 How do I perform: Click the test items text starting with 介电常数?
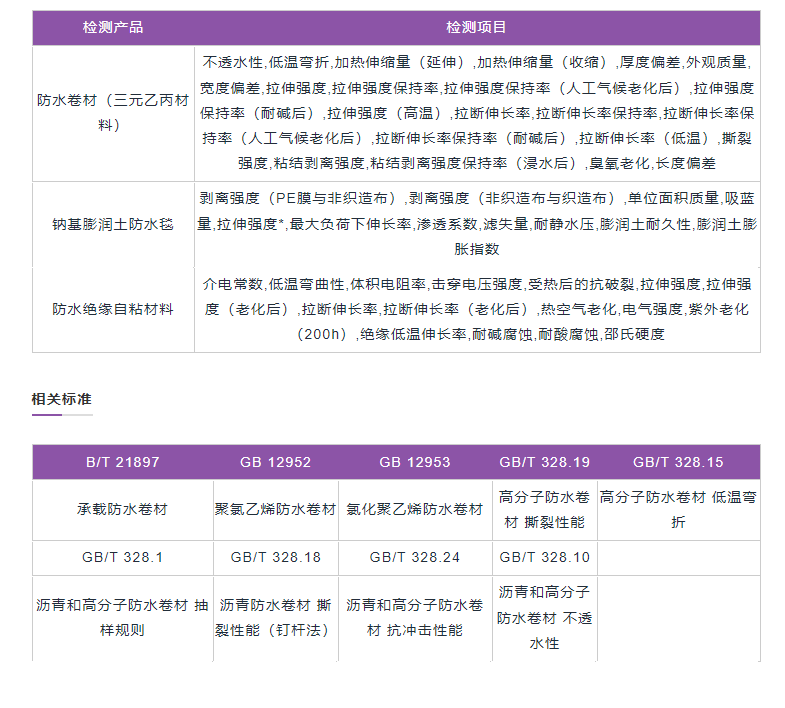coord(476,309)
